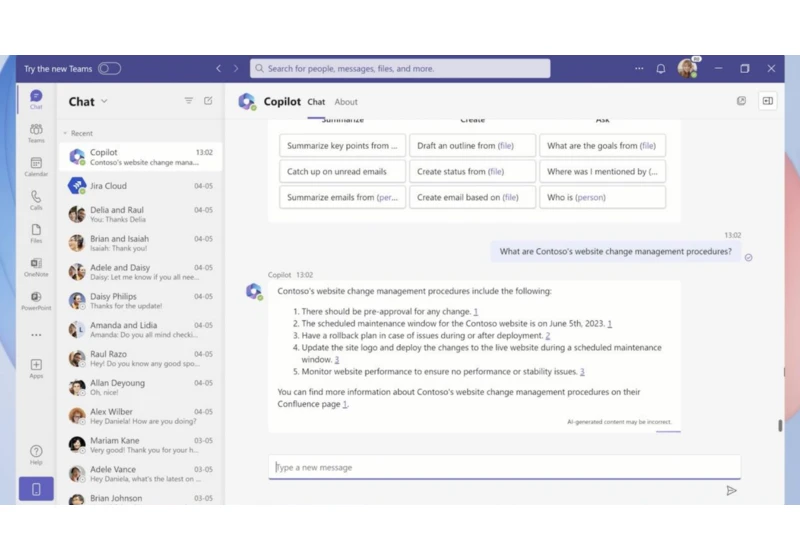Go back with the left arrow
This screenshot has height=560, width=800.
pyautogui.click(x=218, y=68)
